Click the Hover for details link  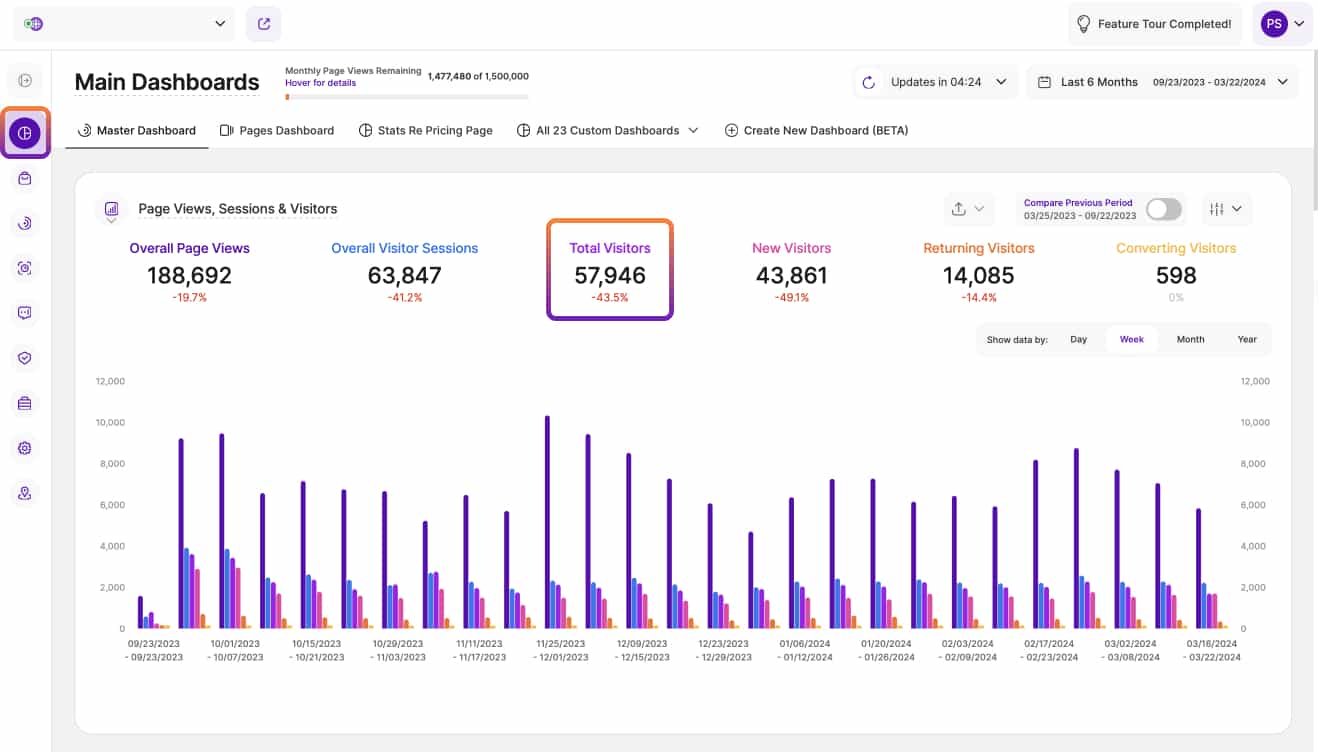coord(320,83)
